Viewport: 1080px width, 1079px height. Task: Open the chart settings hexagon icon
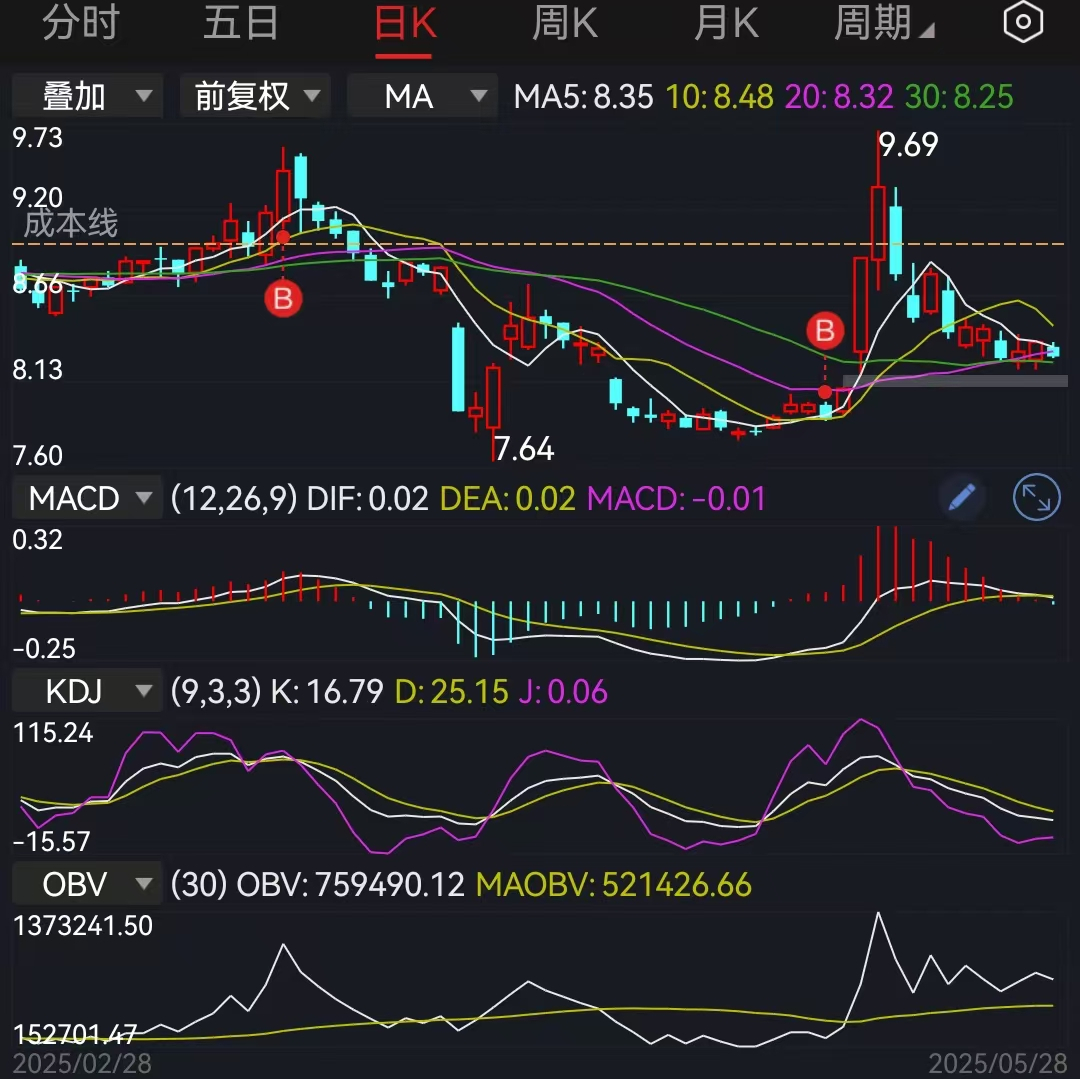[x=1023, y=22]
